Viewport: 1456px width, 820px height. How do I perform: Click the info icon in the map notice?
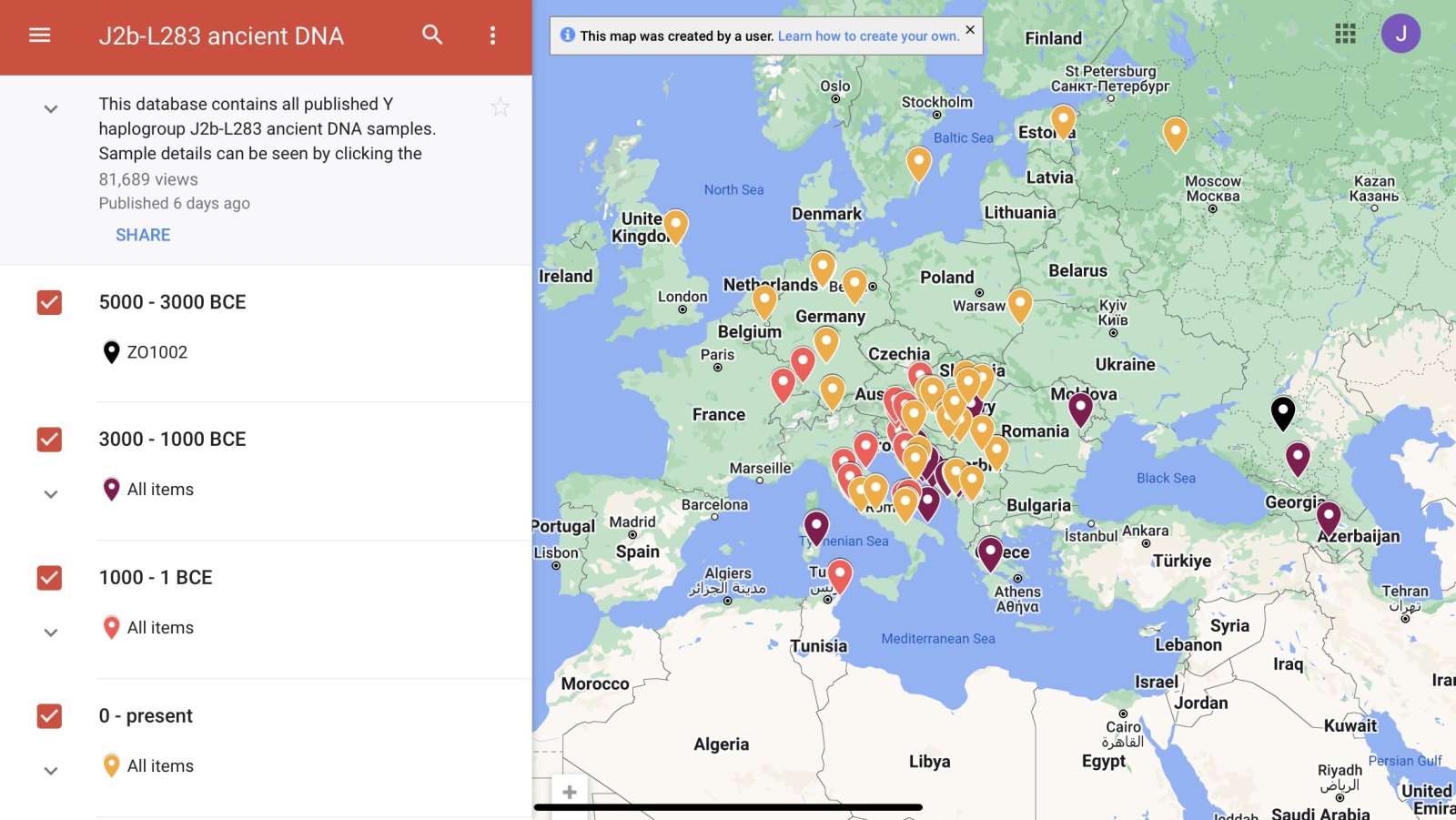[568, 35]
